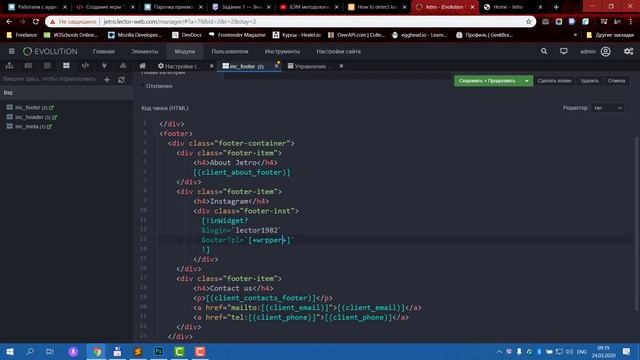Open the DevDocs bookmark
This screenshot has width=640, height=360.
(x=187, y=35)
